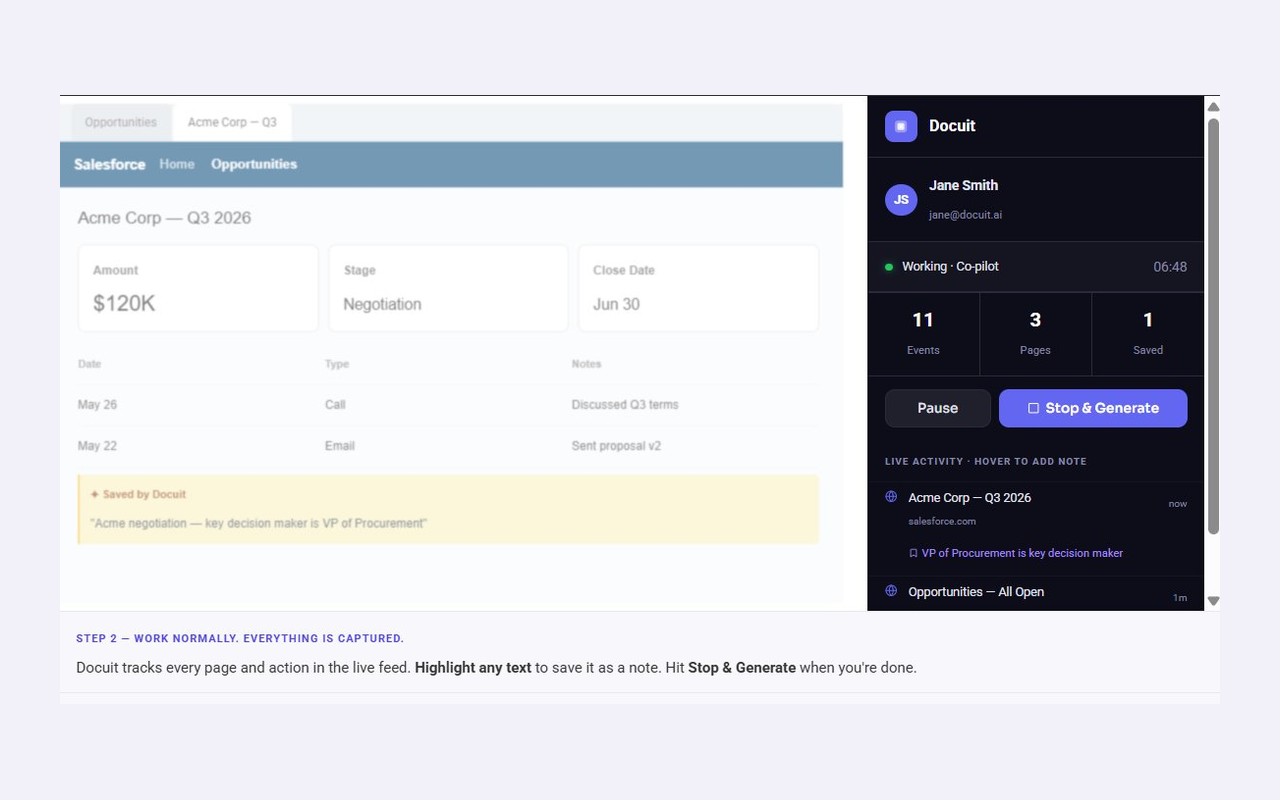Click the Notes column header
This screenshot has height=800, width=1280.
coord(586,364)
